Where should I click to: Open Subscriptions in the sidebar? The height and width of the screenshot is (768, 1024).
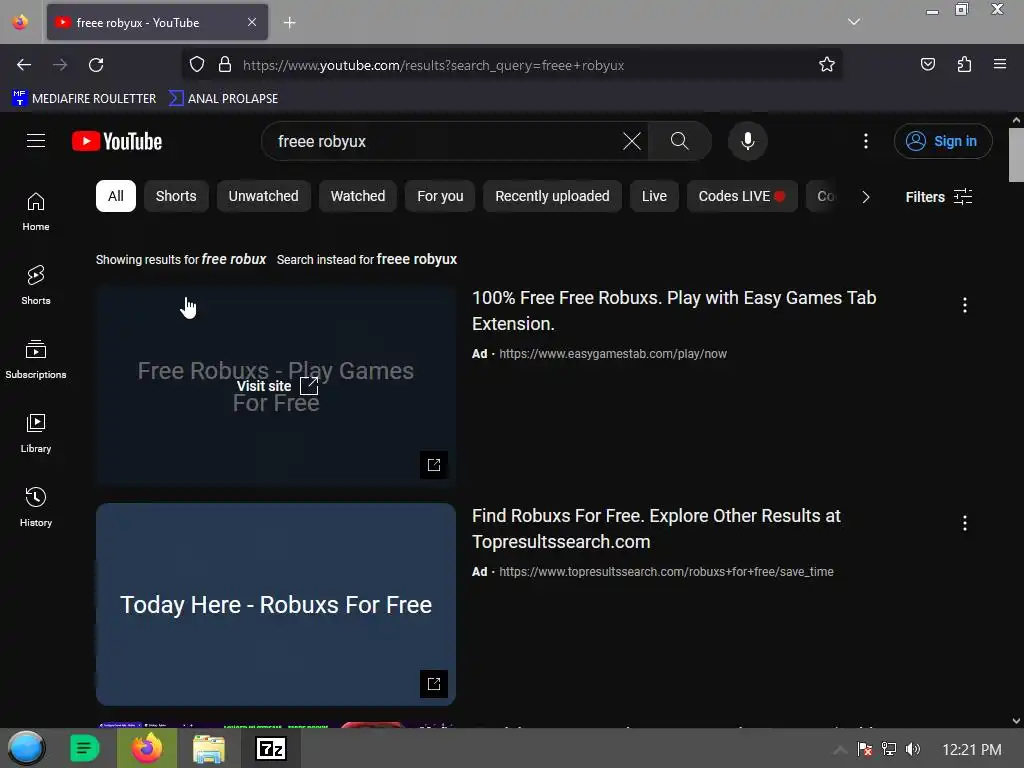36,359
